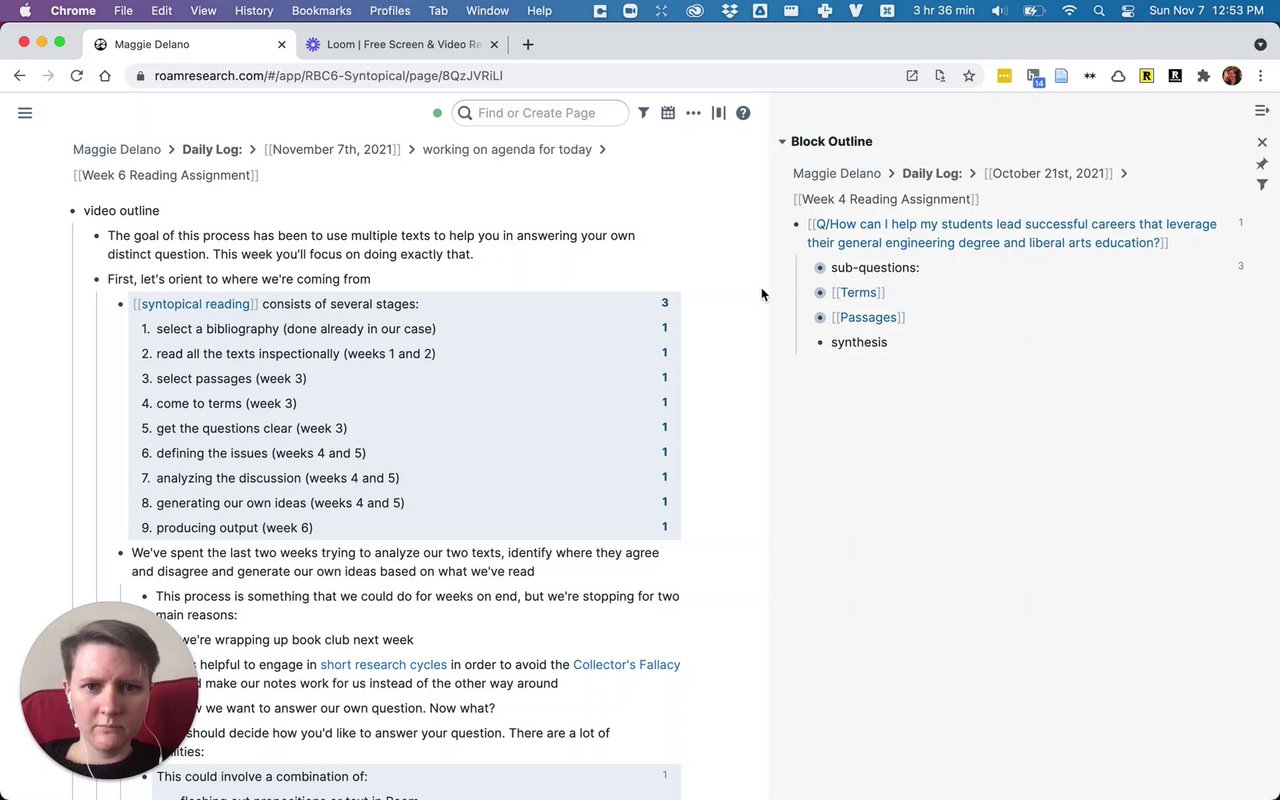Click the filter icon in Roam top bar
This screenshot has width=1280, height=800.
point(643,113)
